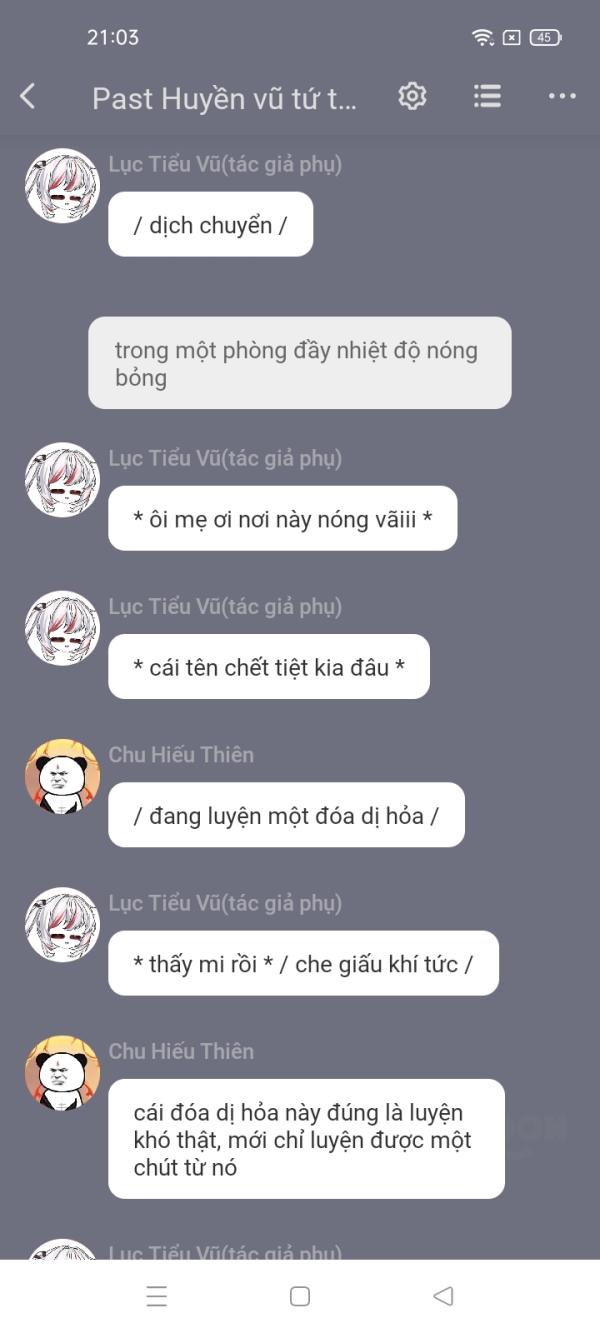The image size is (600, 1333).
Task: Tap the title 'Past Huyền vũ tứ t...'
Action: tap(224, 98)
